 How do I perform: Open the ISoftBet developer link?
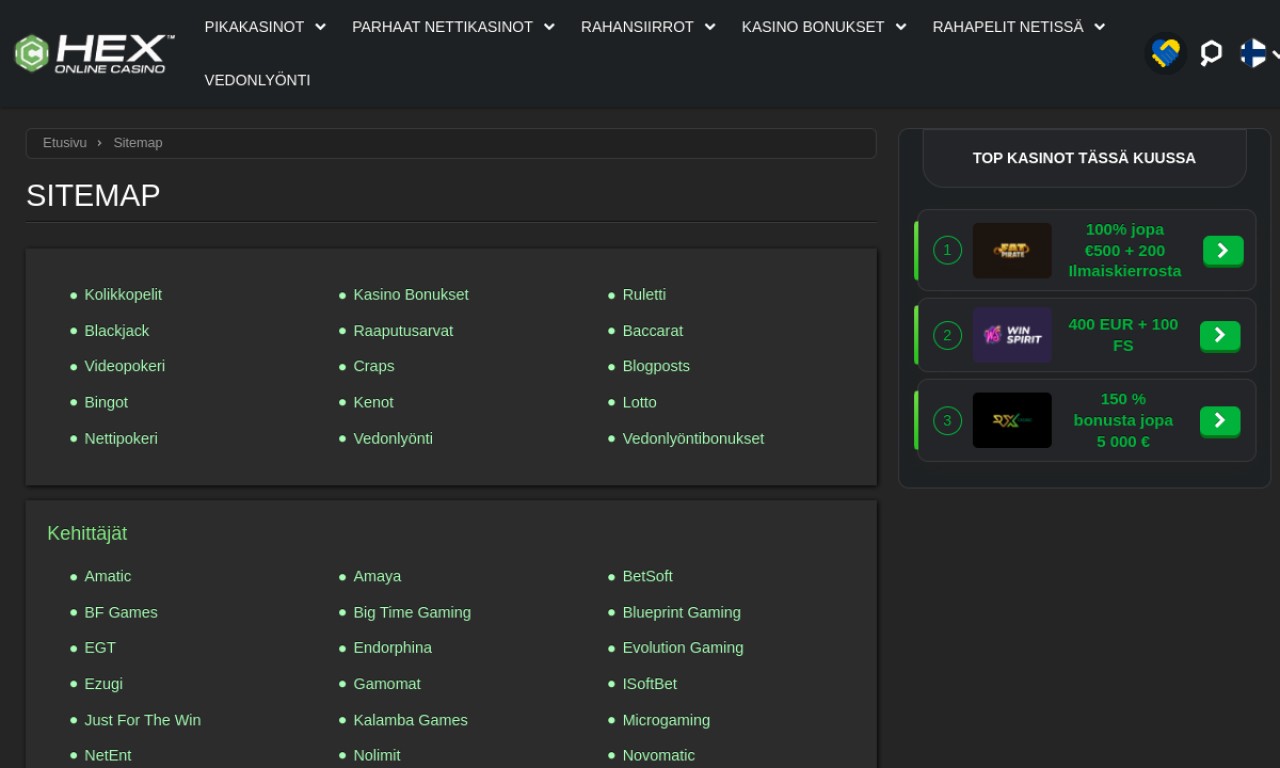[x=650, y=684]
